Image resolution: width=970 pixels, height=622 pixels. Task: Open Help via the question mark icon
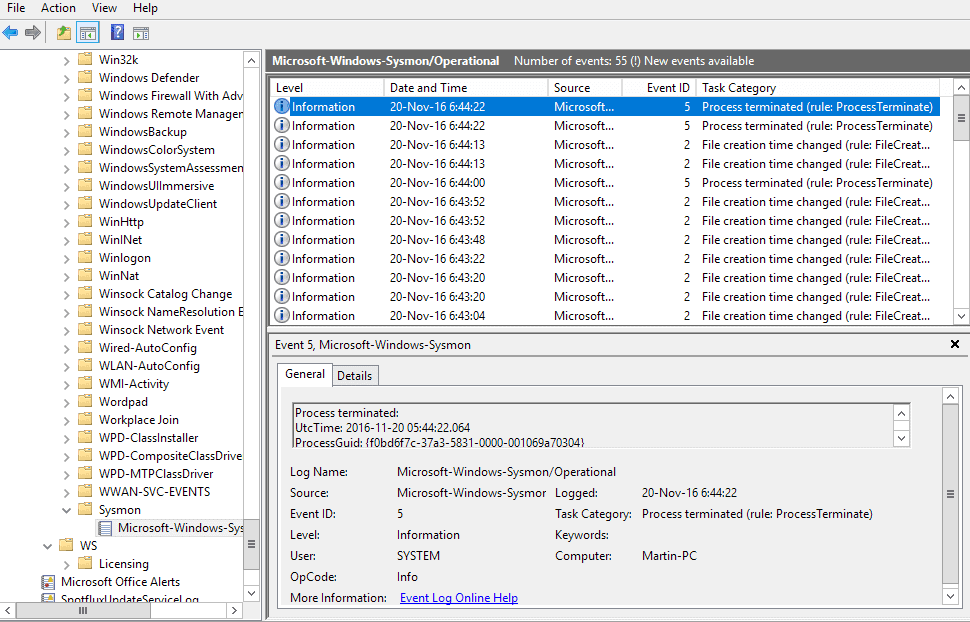pyautogui.click(x=118, y=33)
